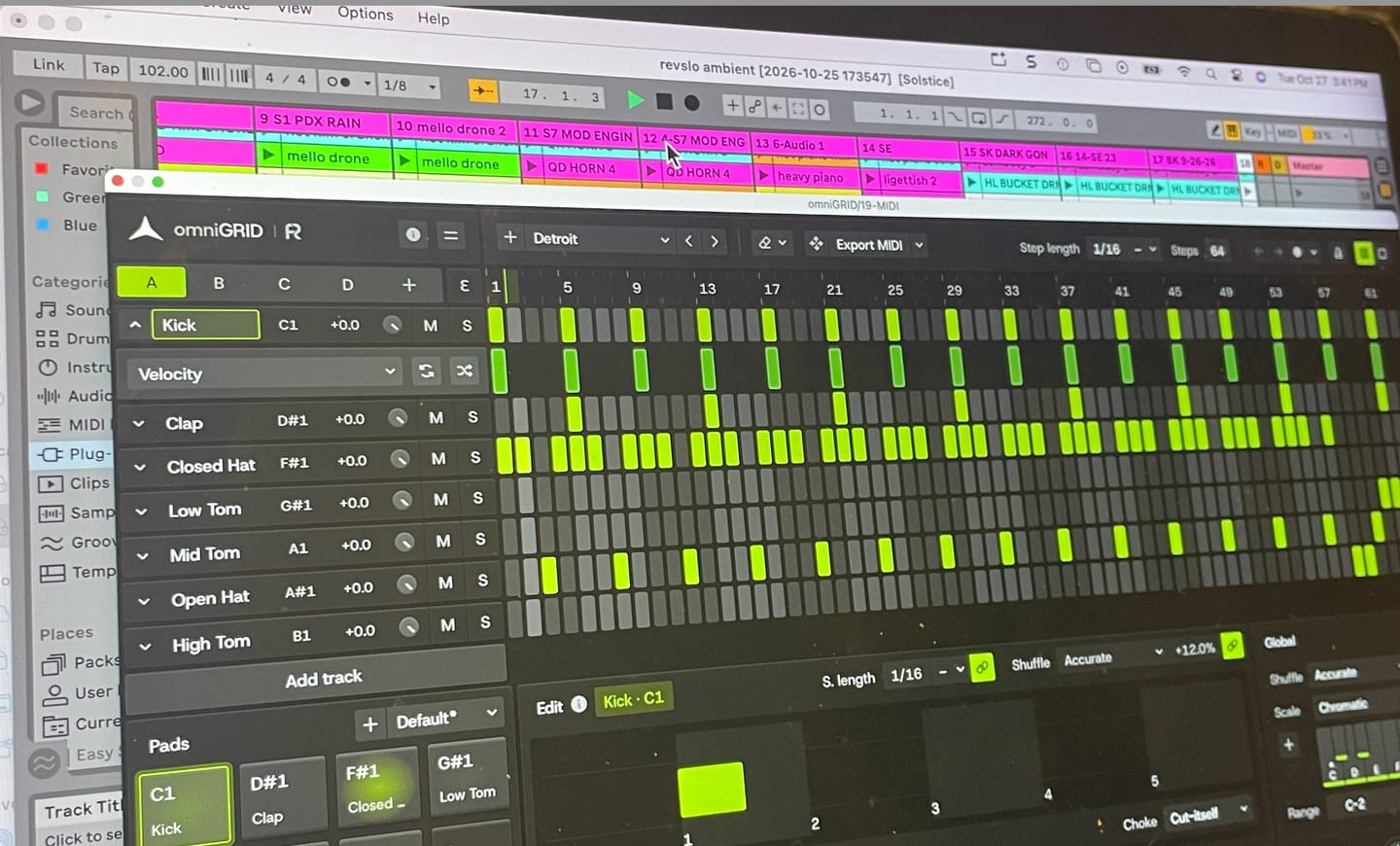Expand the Low Tom track chevron

[x=142, y=511]
